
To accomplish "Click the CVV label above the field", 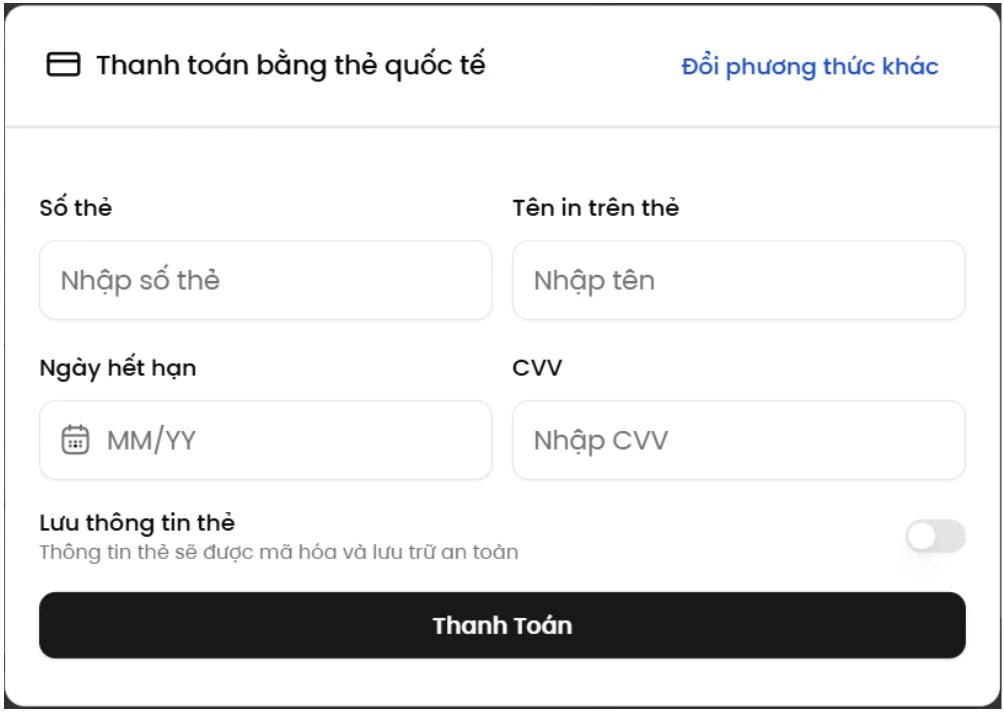I will [537, 368].
